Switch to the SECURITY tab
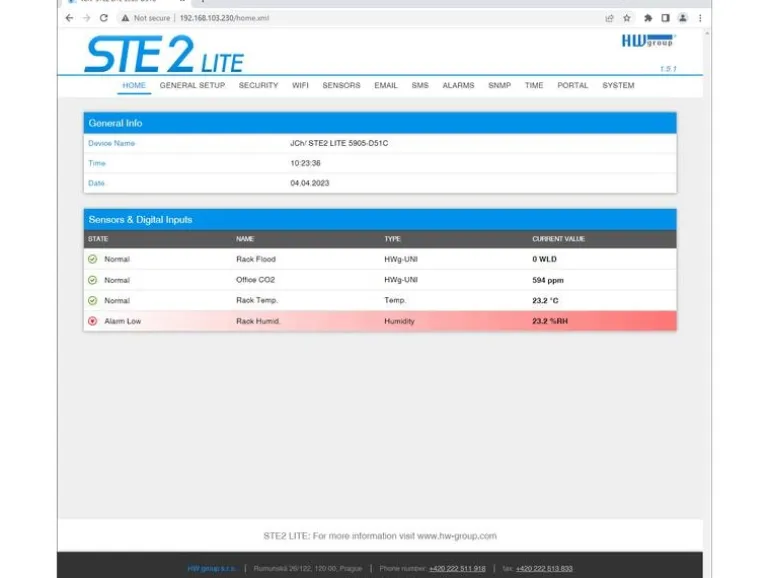The height and width of the screenshot is (578, 770). click(258, 85)
